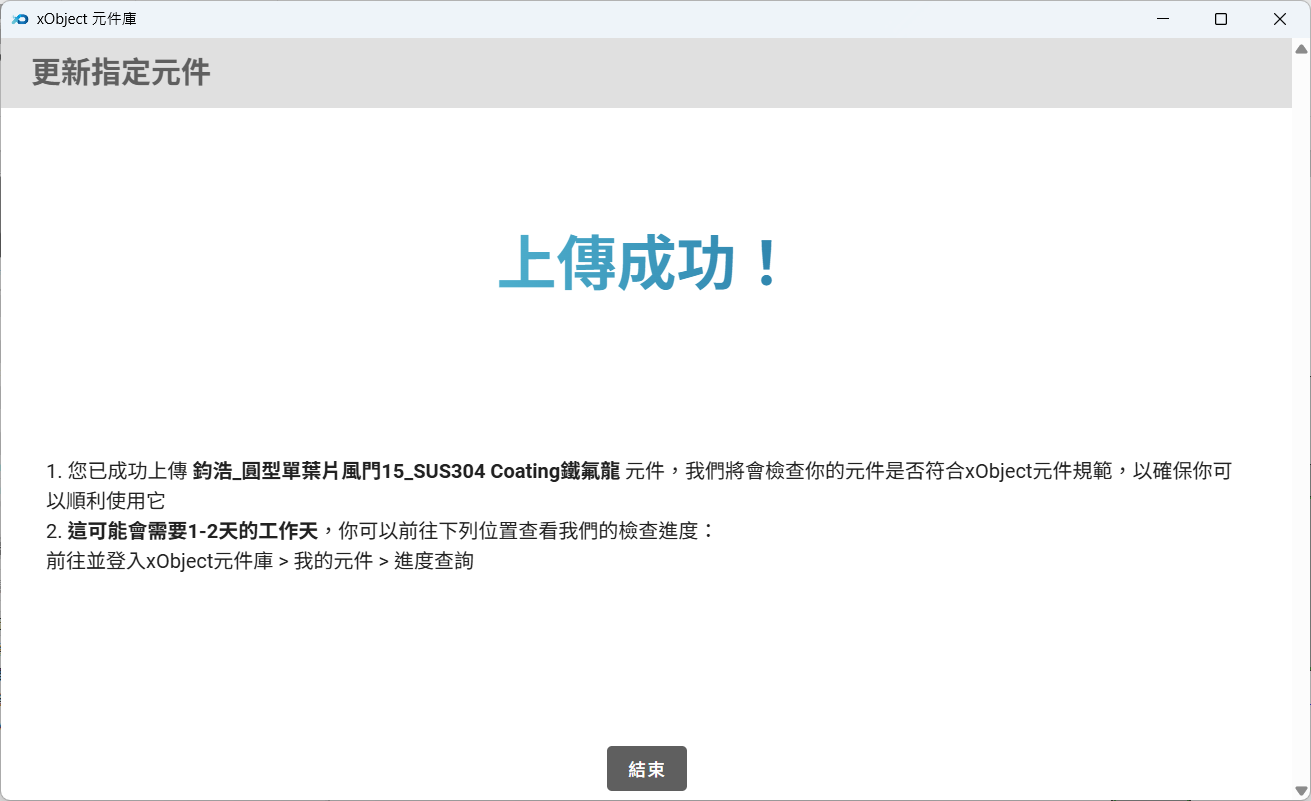Click the 結束 button
The width and height of the screenshot is (1311, 801).
tap(646, 769)
